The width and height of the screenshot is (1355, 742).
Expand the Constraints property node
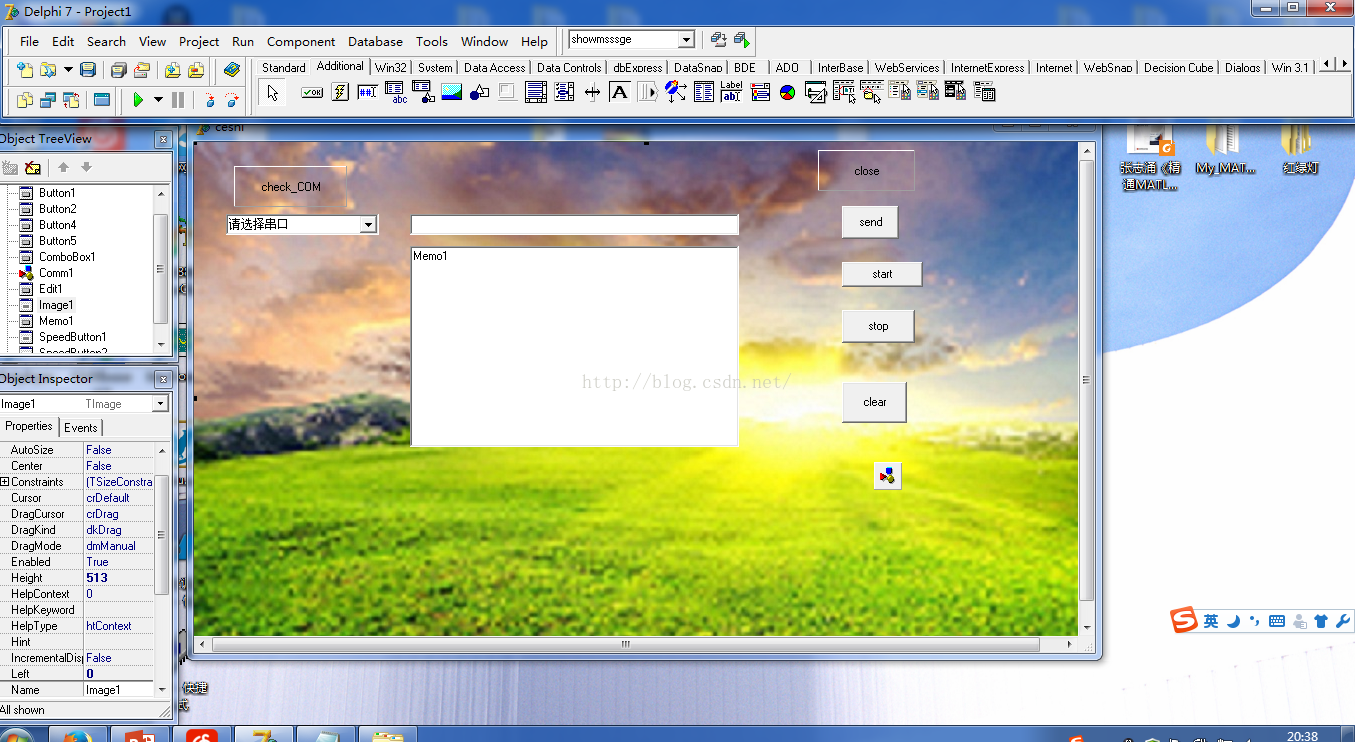coord(5,482)
